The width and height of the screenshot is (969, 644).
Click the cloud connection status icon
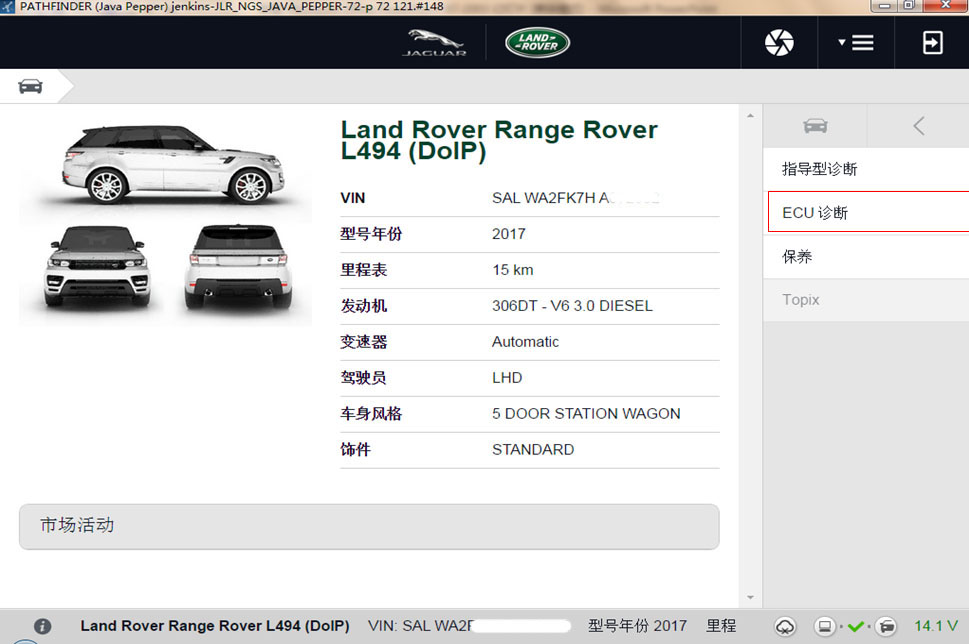tap(785, 627)
